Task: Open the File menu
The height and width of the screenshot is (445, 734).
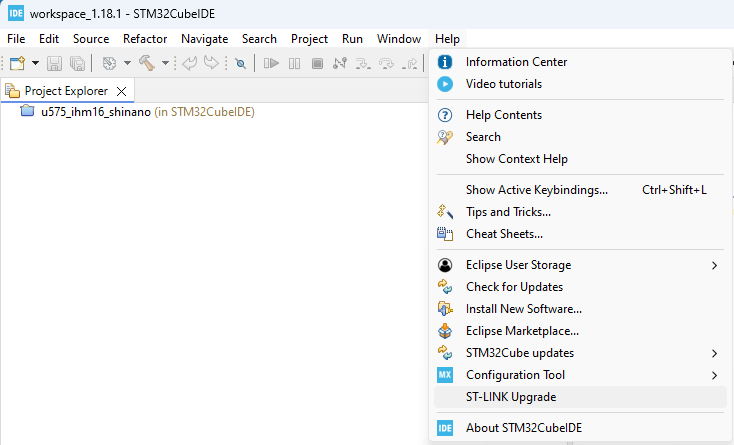Action: tap(16, 39)
